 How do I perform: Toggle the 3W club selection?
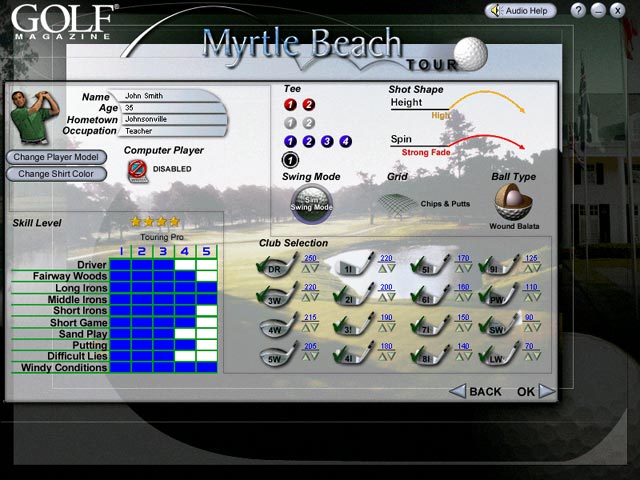click(x=277, y=296)
